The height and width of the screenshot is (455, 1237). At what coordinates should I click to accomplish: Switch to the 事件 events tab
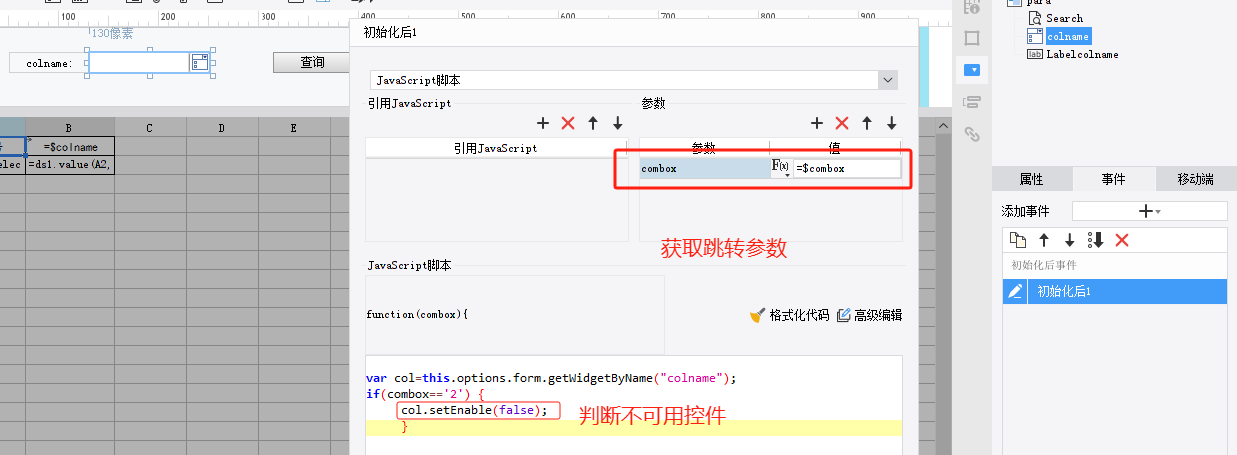(x=1113, y=179)
